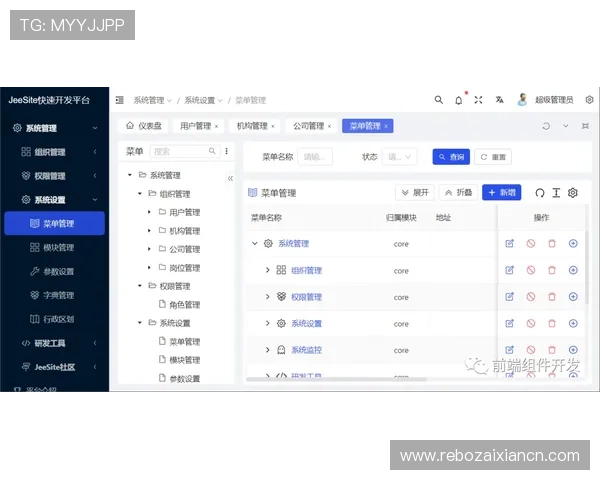Open the 状态 status dropdown

pos(399,157)
